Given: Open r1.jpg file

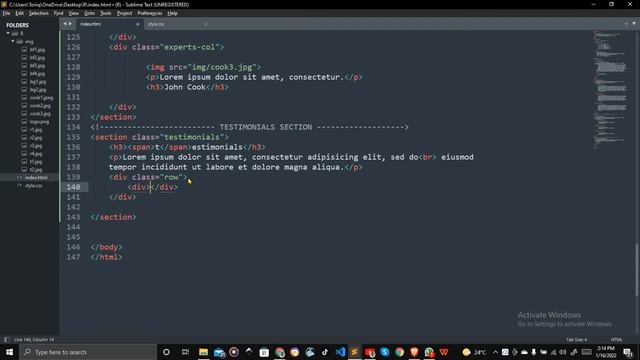Looking at the screenshot, I should 36,130.
